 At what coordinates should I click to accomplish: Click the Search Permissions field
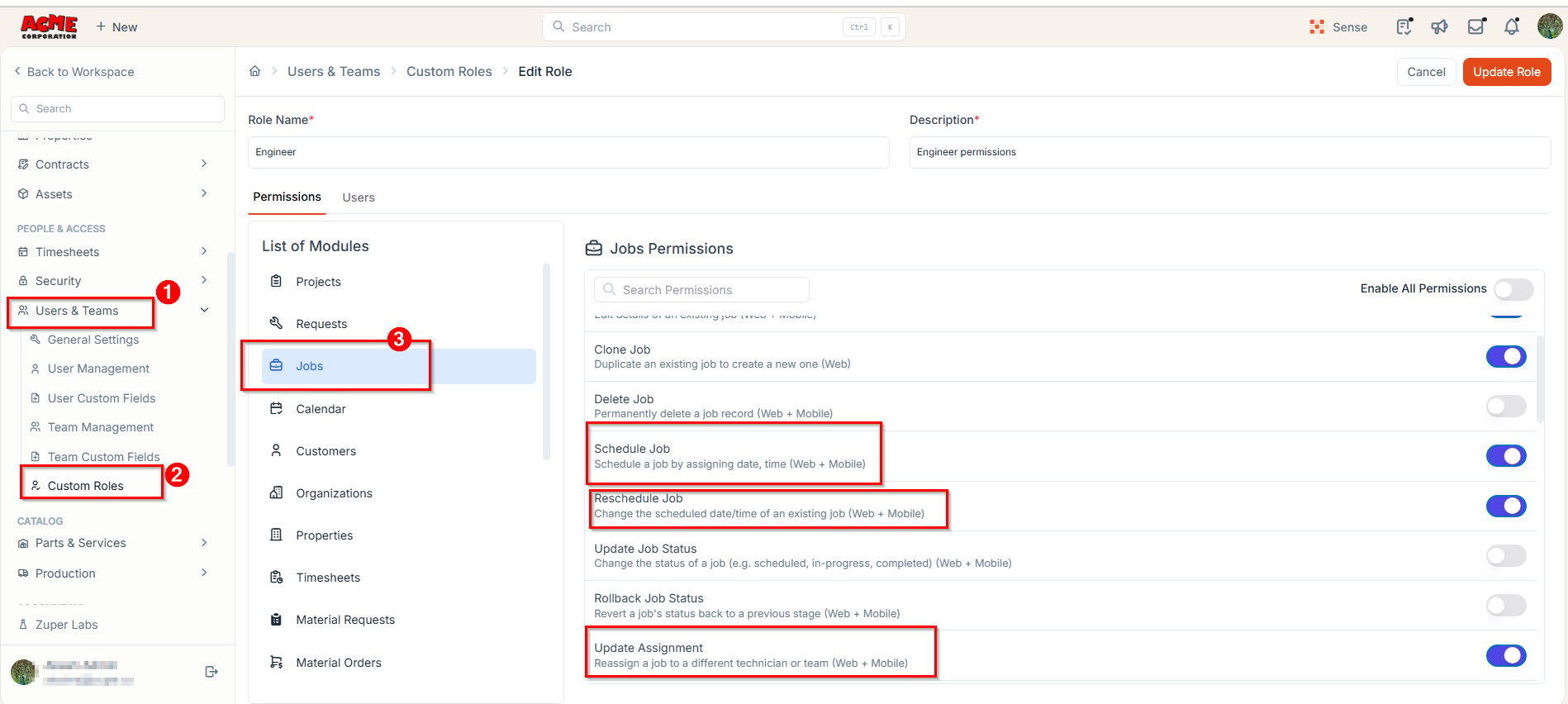(701, 290)
